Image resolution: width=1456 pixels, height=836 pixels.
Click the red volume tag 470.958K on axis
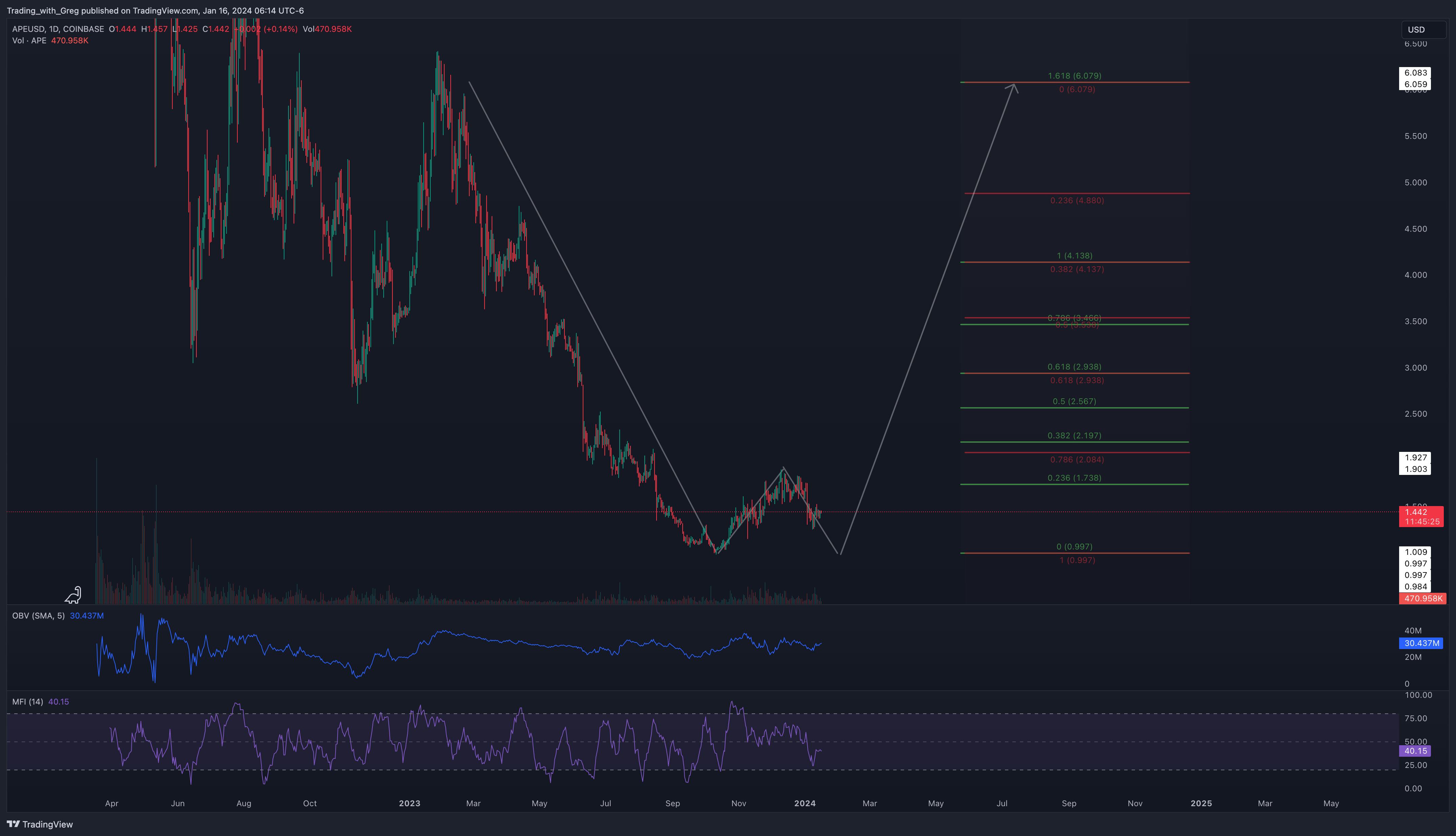1423,598
